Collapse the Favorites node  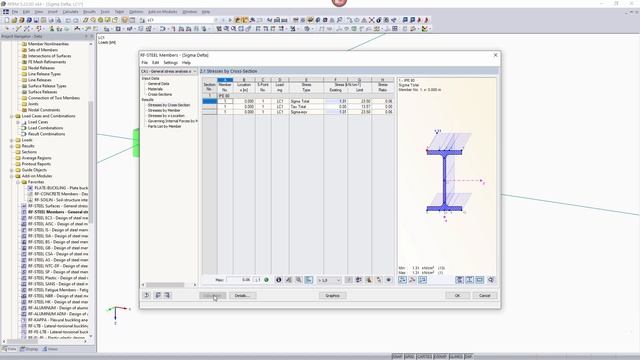18,182
